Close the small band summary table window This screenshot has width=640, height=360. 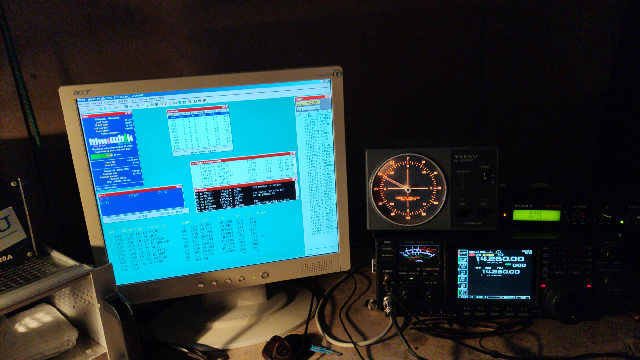click(x=225, y=107)
